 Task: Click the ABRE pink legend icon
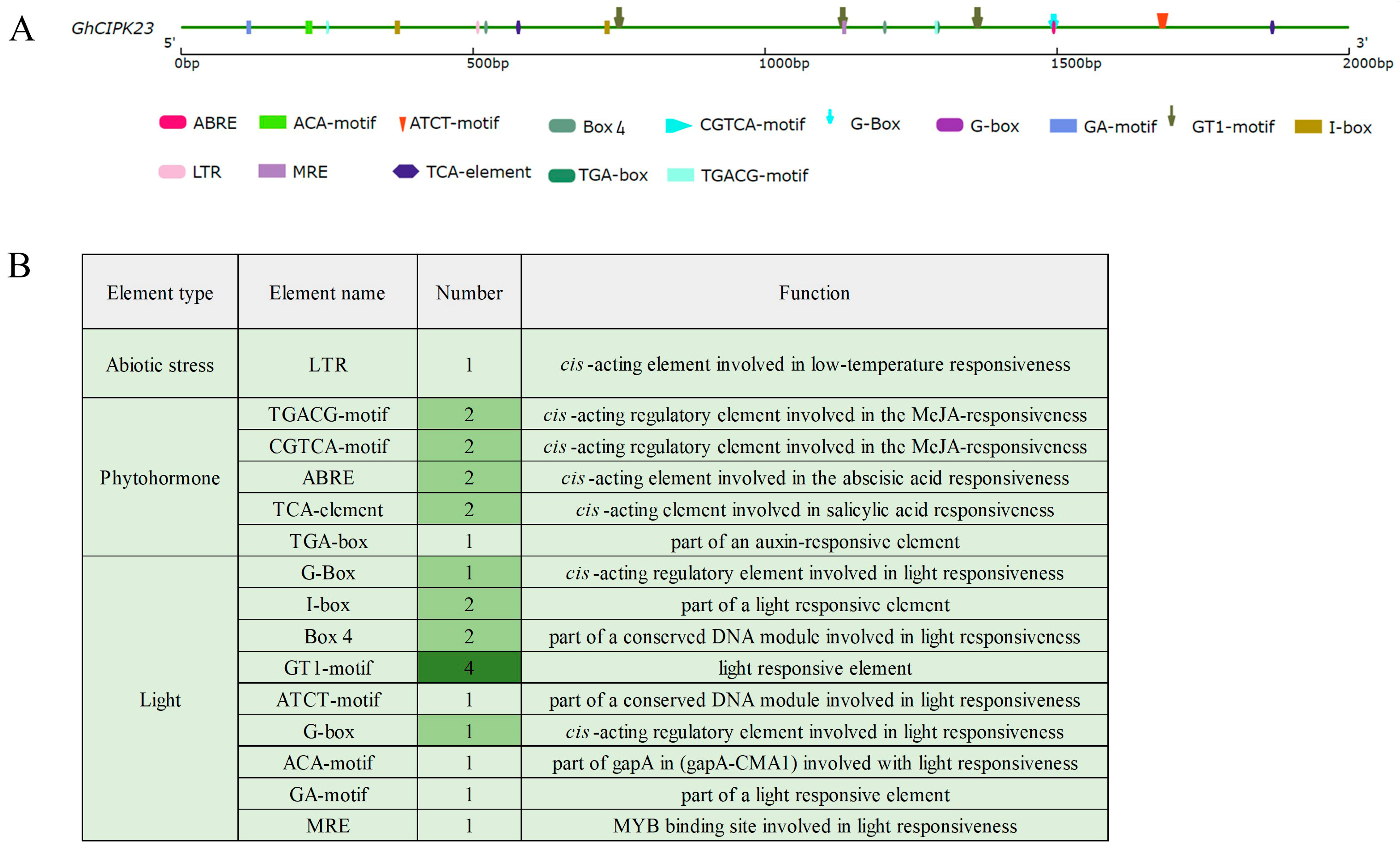[x=173, y=122]
